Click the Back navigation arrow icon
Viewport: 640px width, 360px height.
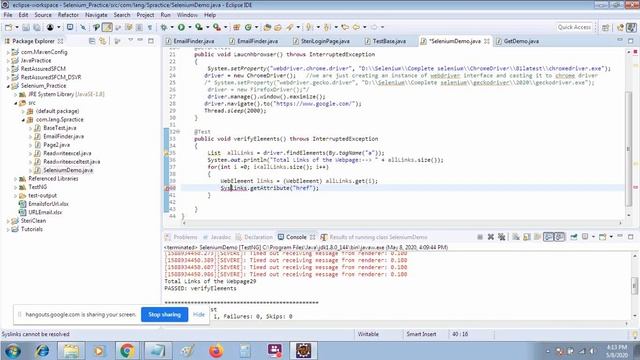pyautogui.click(x=356, y=27)
